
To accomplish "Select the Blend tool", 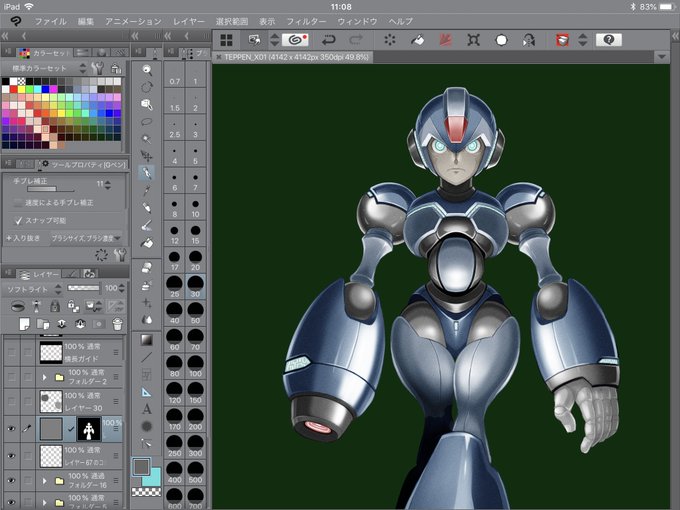I will (147, 320).
